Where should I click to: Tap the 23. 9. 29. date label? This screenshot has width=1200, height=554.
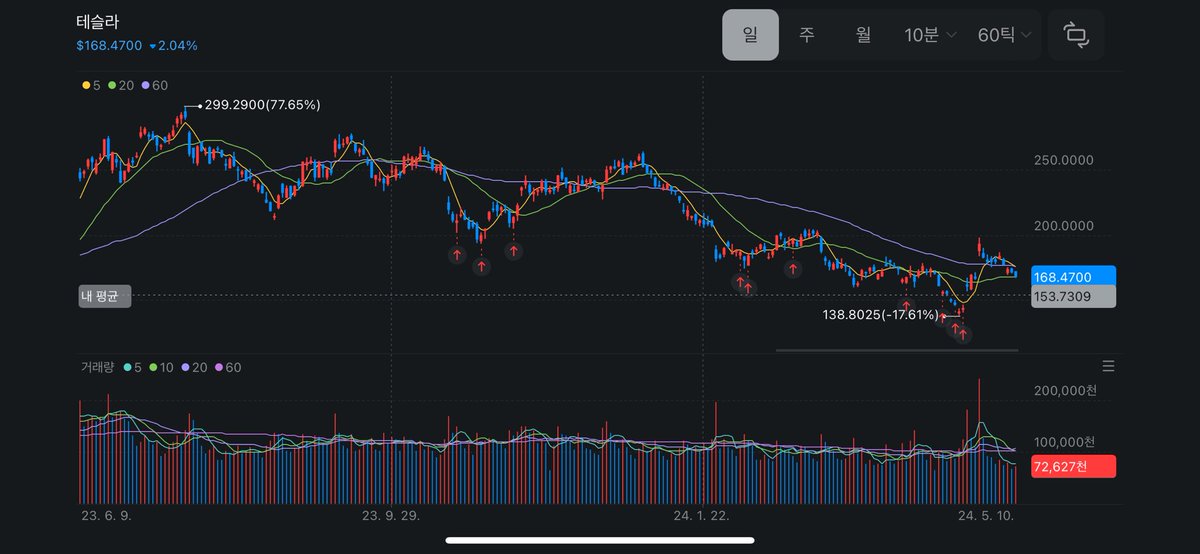(390, 516)
